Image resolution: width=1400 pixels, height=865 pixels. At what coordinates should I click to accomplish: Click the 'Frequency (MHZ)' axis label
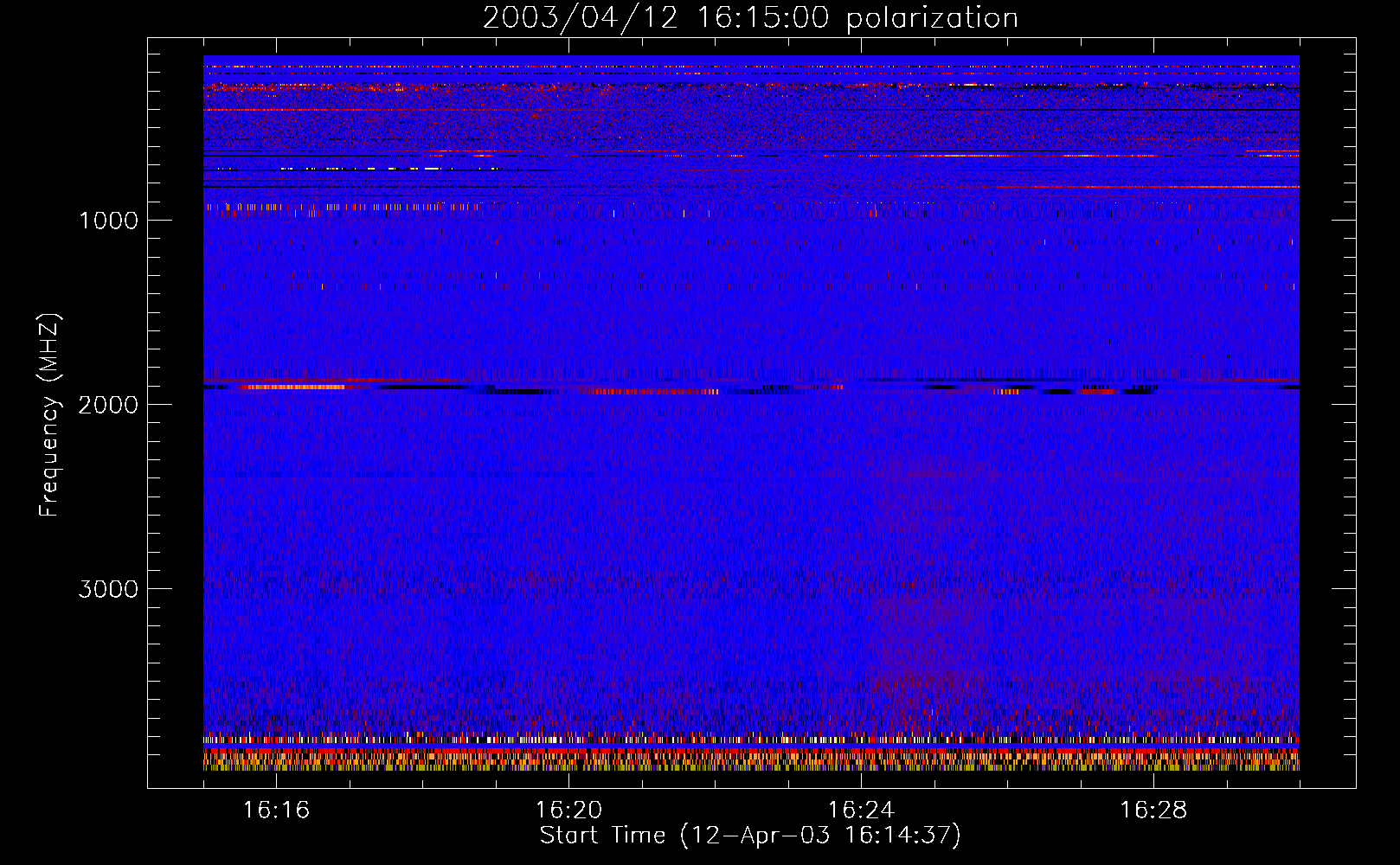[x=49, y=415]
